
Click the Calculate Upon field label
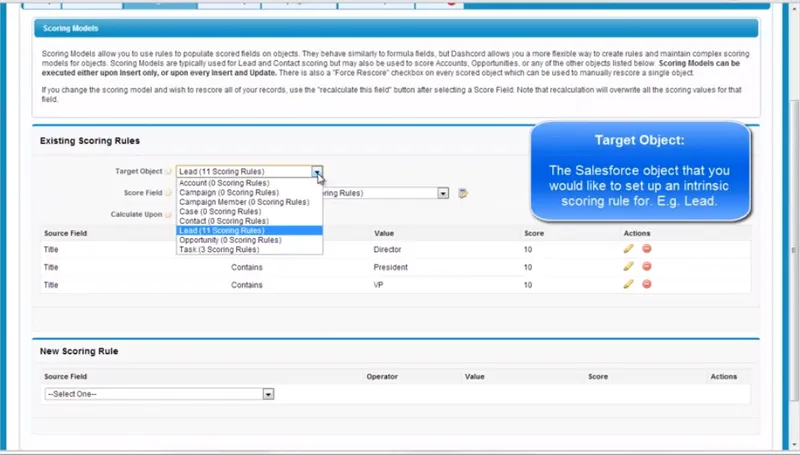(136, 214)
